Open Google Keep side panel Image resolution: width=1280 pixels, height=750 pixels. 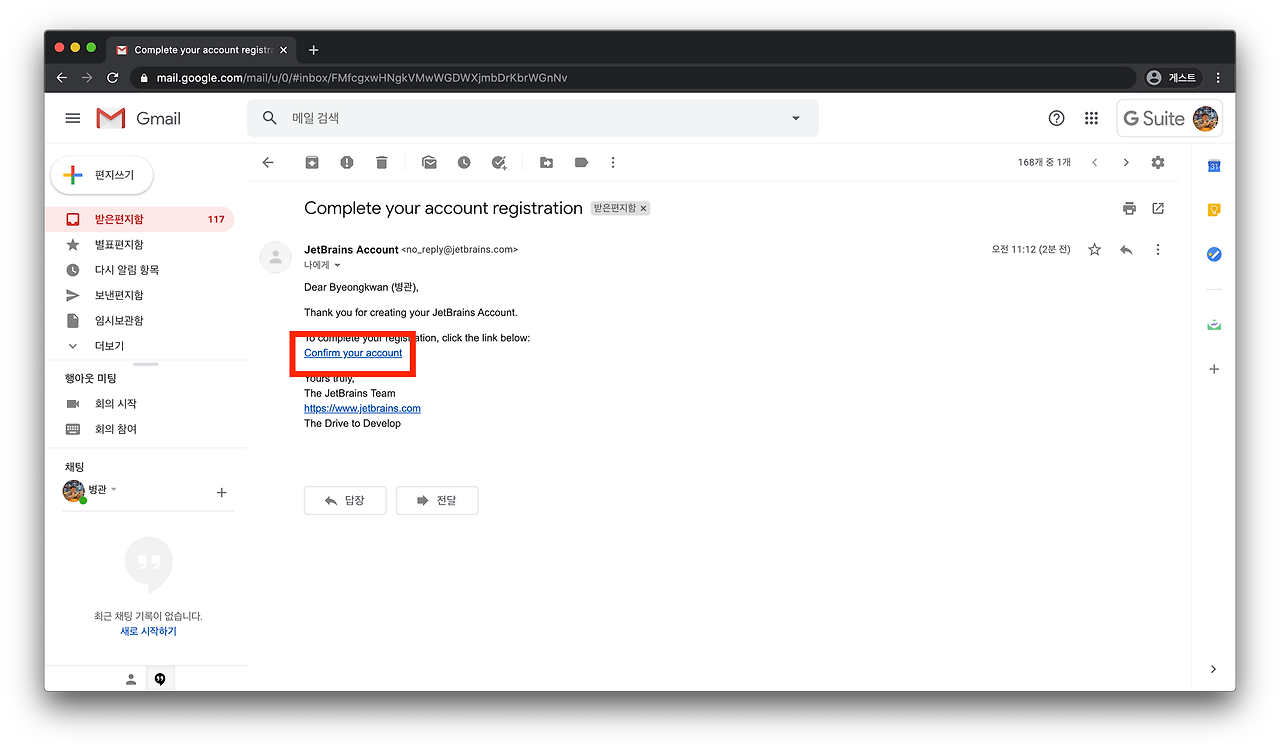pyautogui.click(x=1214, y=210)
